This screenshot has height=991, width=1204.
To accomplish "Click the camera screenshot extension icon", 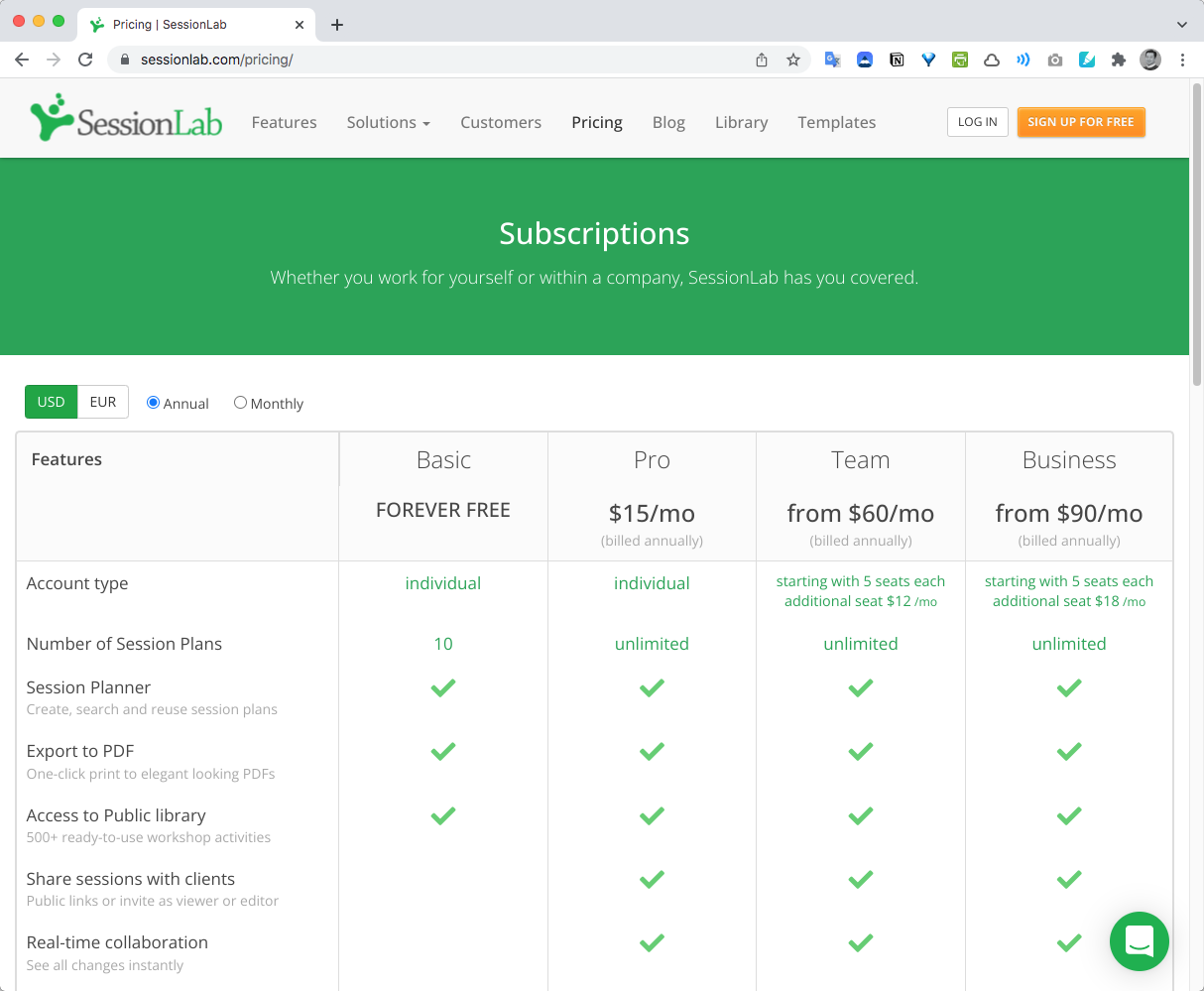I will 1055,60.
